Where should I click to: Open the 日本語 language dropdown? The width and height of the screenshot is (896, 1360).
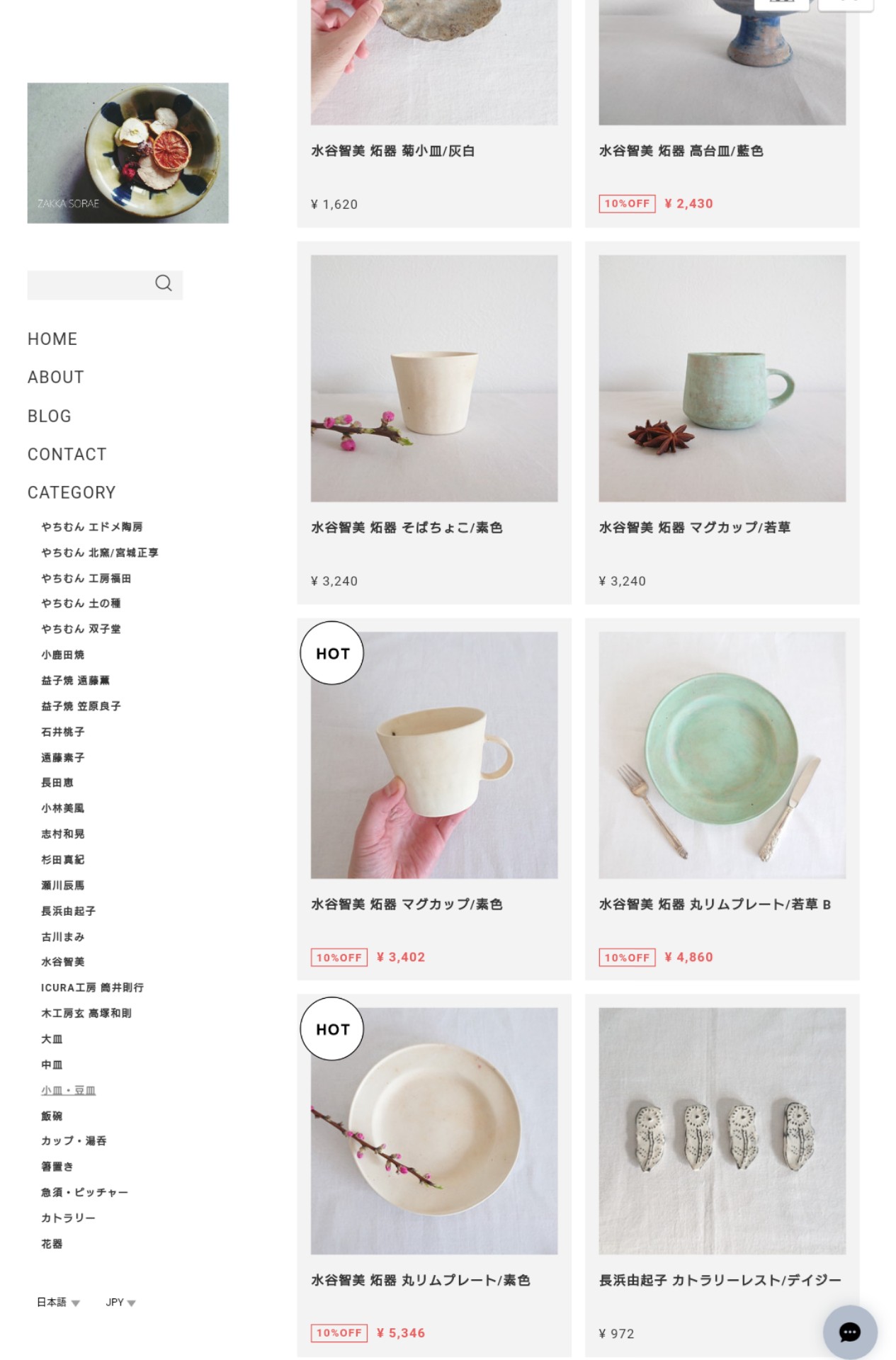coord(59,1302)
